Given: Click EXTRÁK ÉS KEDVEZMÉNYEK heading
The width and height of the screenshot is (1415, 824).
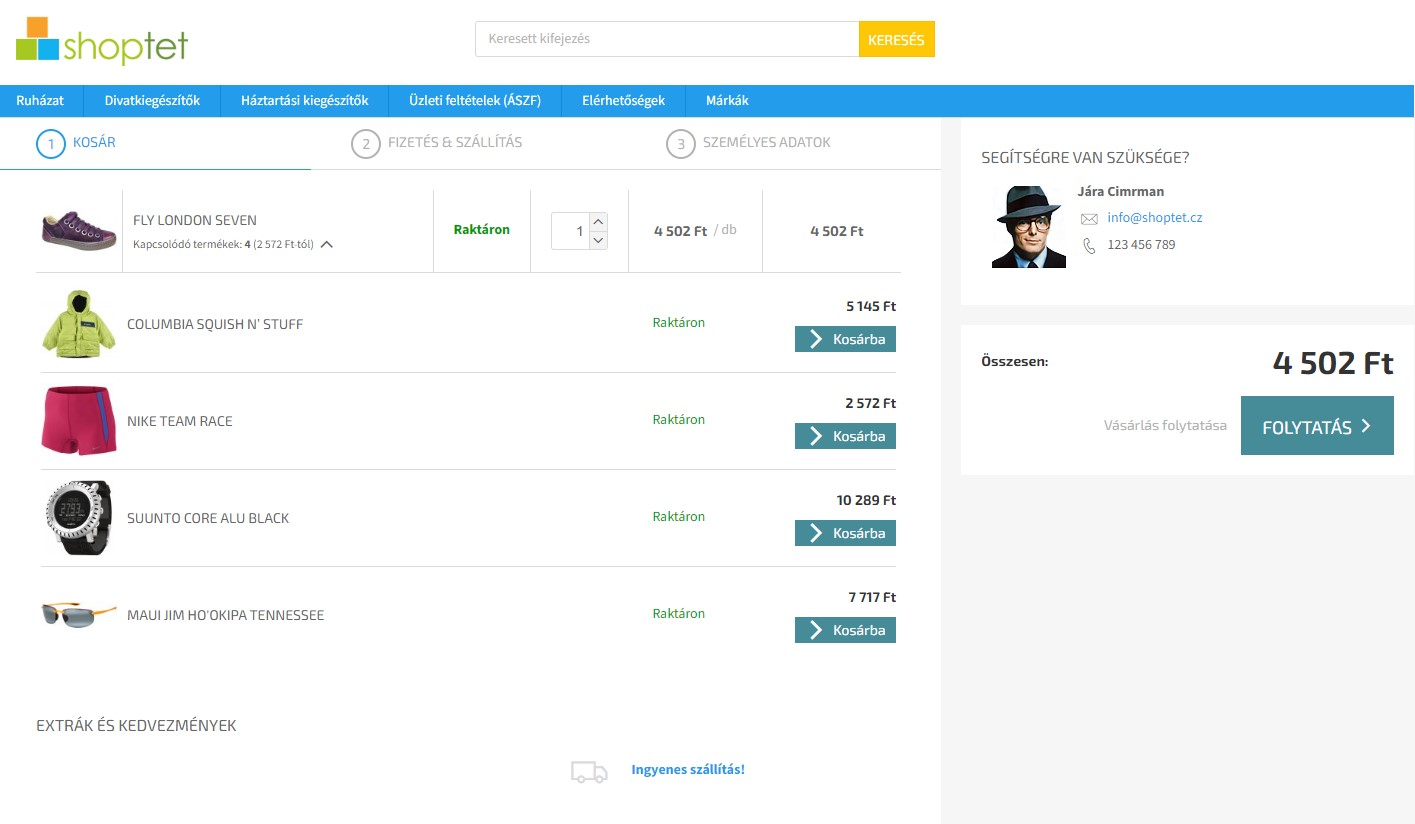Looking at the screenshot, I should coord(136,726).
